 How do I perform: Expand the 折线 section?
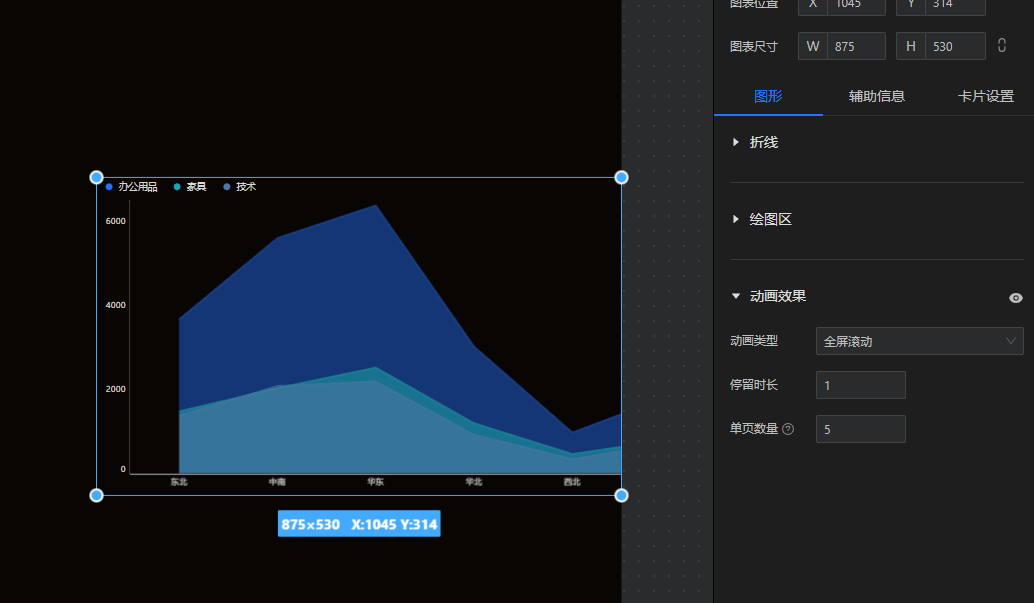763,142
